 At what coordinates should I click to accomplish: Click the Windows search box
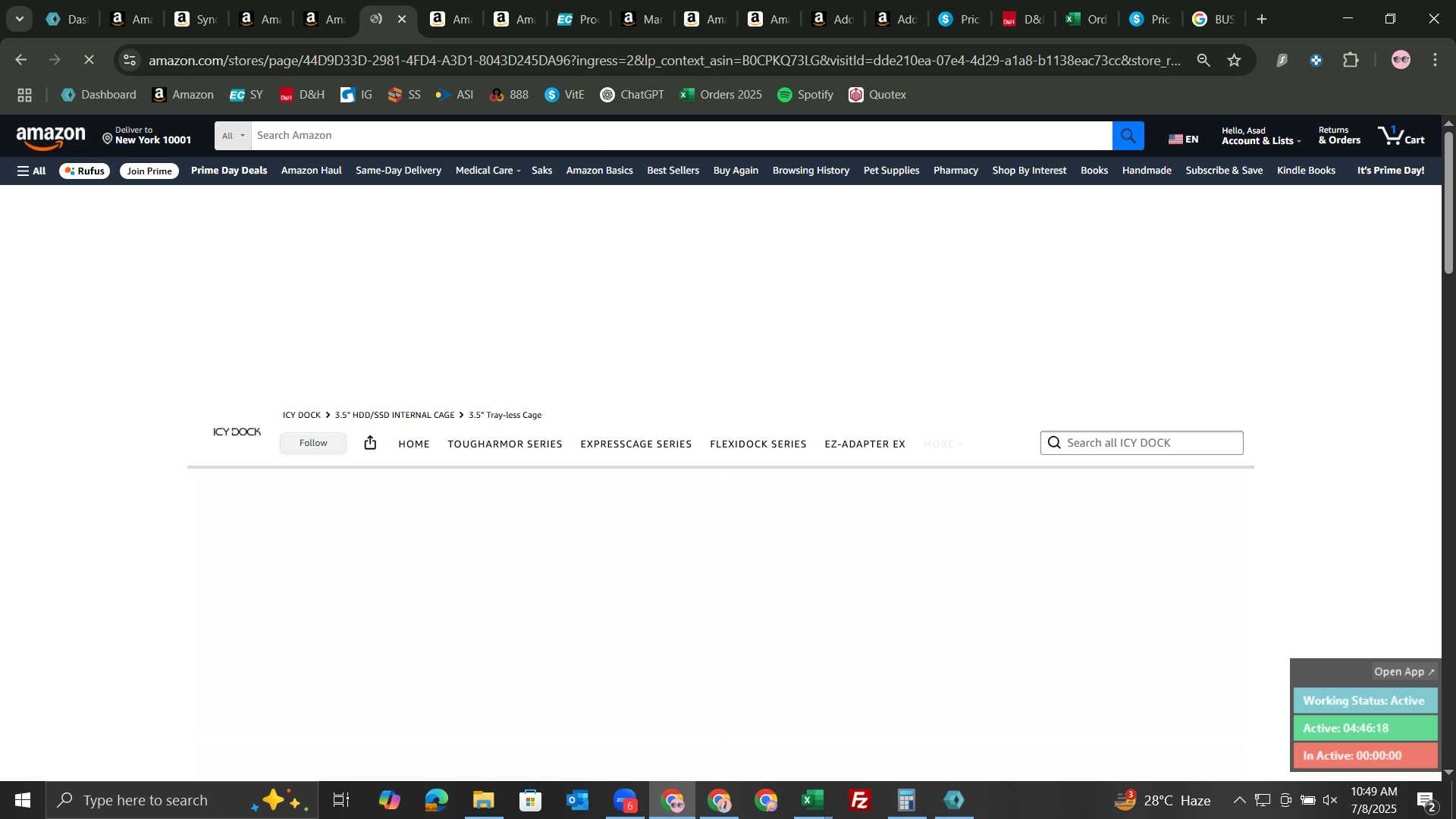click(182, 800)
